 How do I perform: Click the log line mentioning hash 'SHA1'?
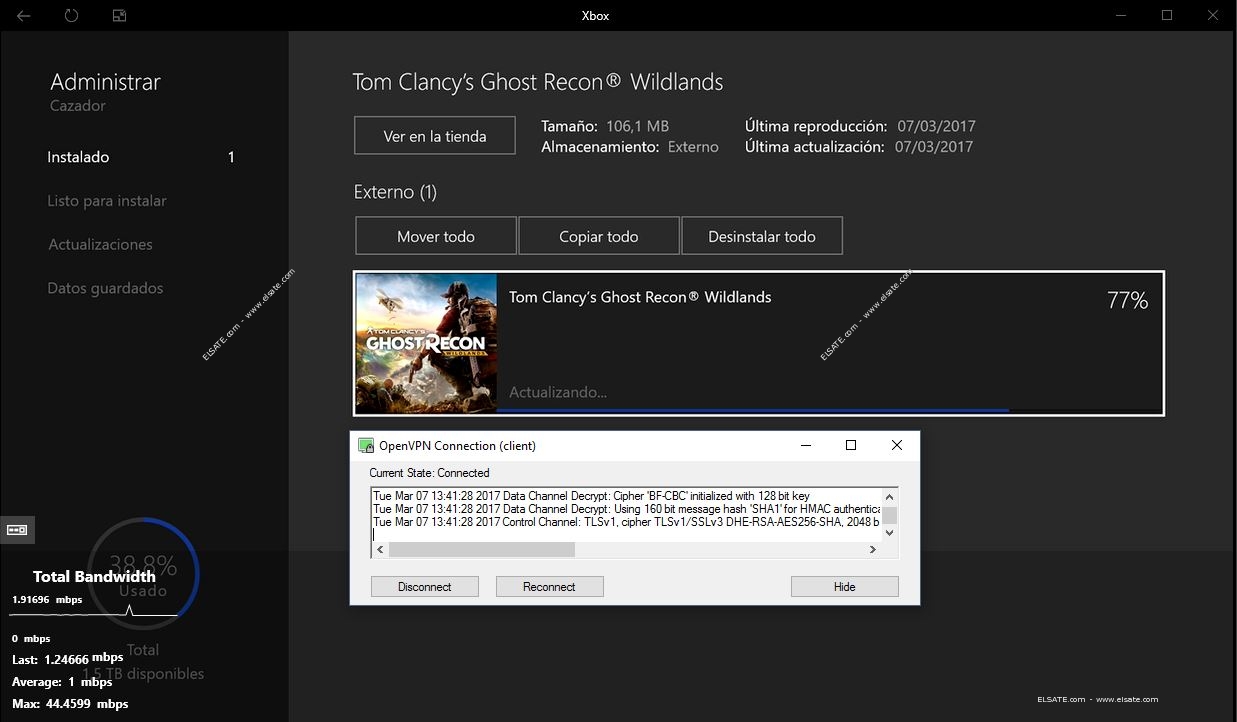pos(626,509)
